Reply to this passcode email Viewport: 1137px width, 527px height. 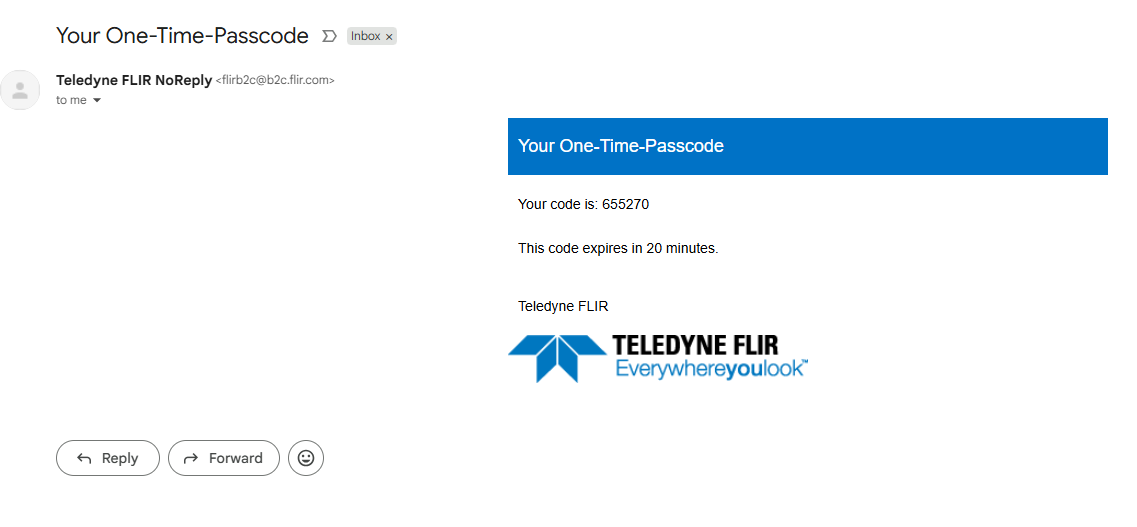(x=108, y=458)
